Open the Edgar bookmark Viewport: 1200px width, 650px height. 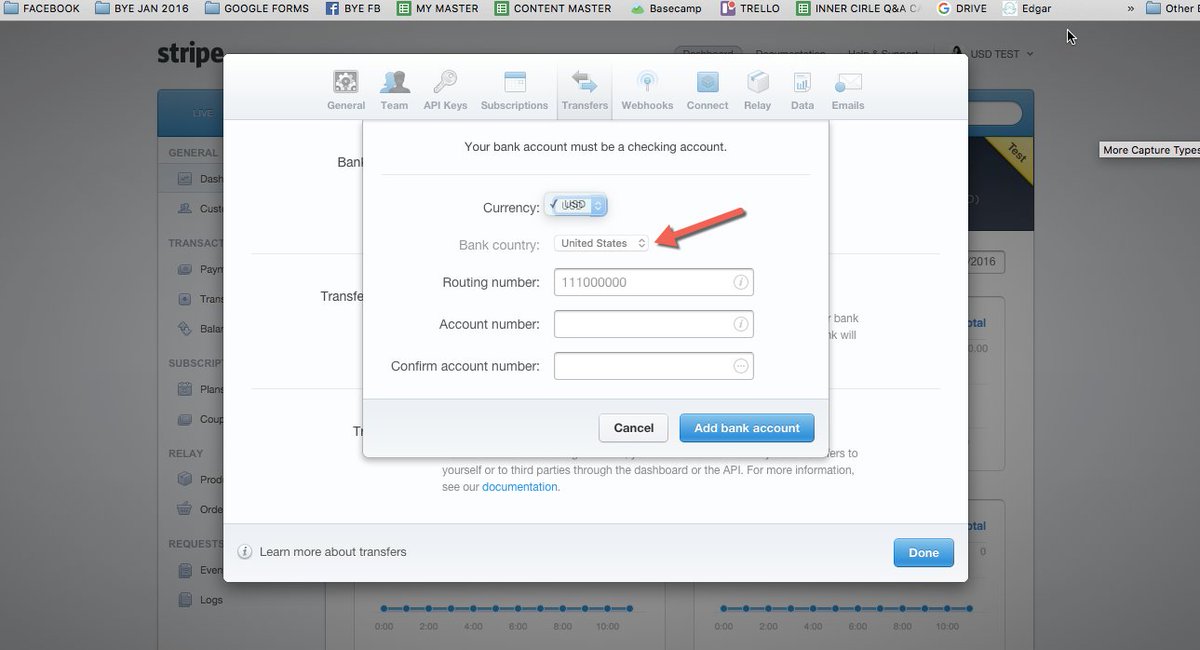[x=1026, y=8]
